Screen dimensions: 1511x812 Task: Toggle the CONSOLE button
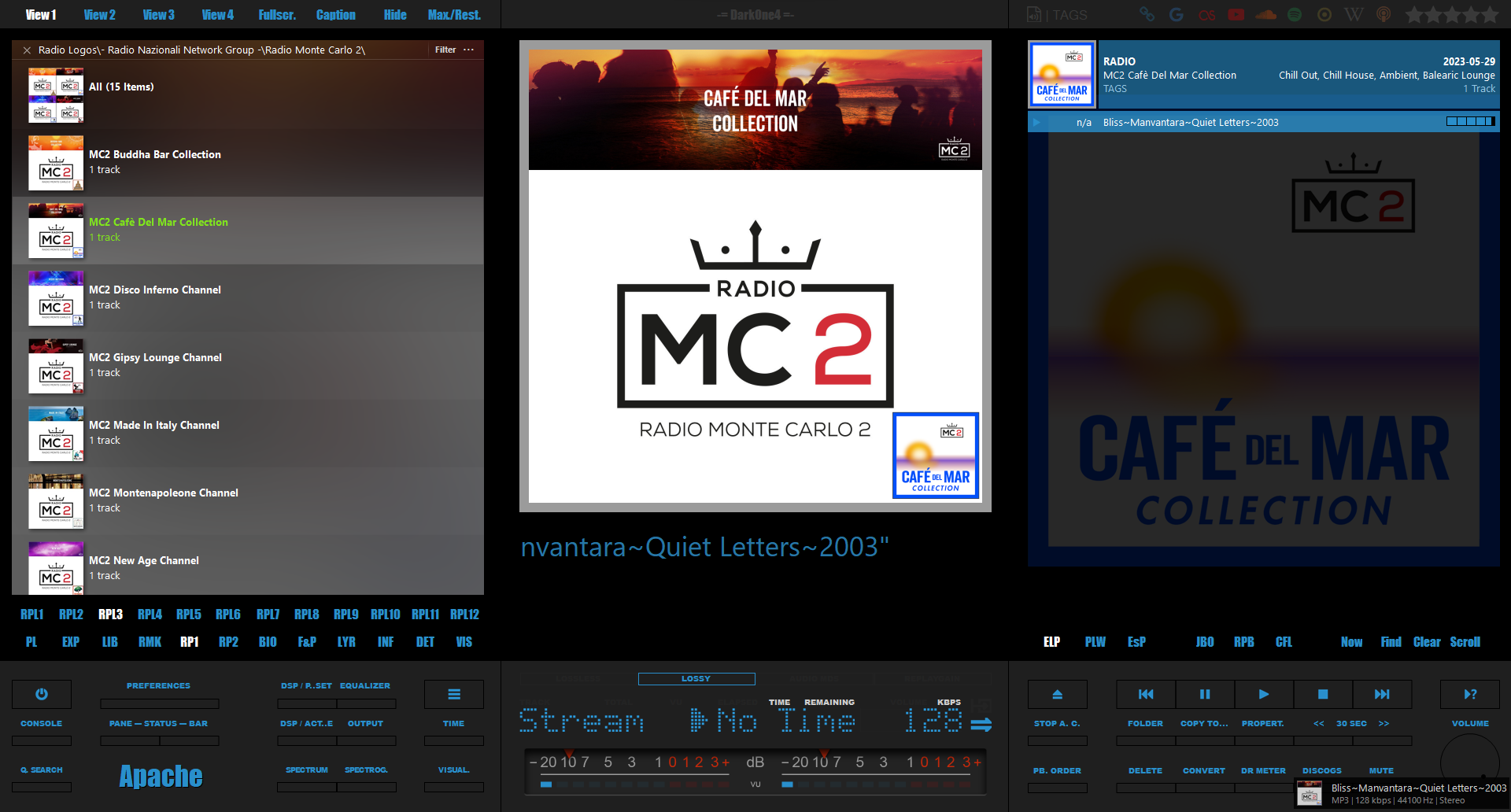tap(41, 724)
